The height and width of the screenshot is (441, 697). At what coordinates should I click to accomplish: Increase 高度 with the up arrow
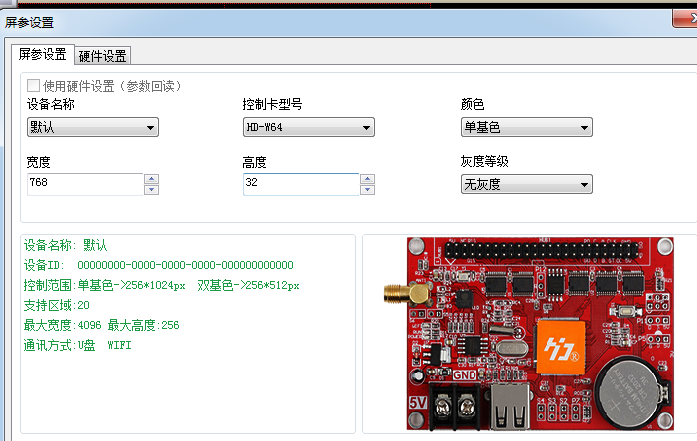click(368, 179)
